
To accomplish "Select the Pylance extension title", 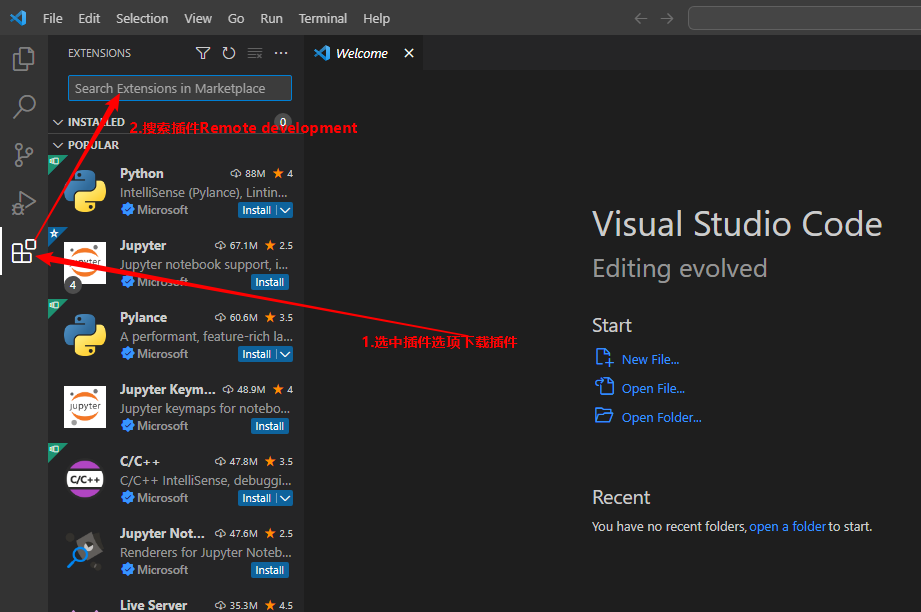I will (x=143, y=317).
